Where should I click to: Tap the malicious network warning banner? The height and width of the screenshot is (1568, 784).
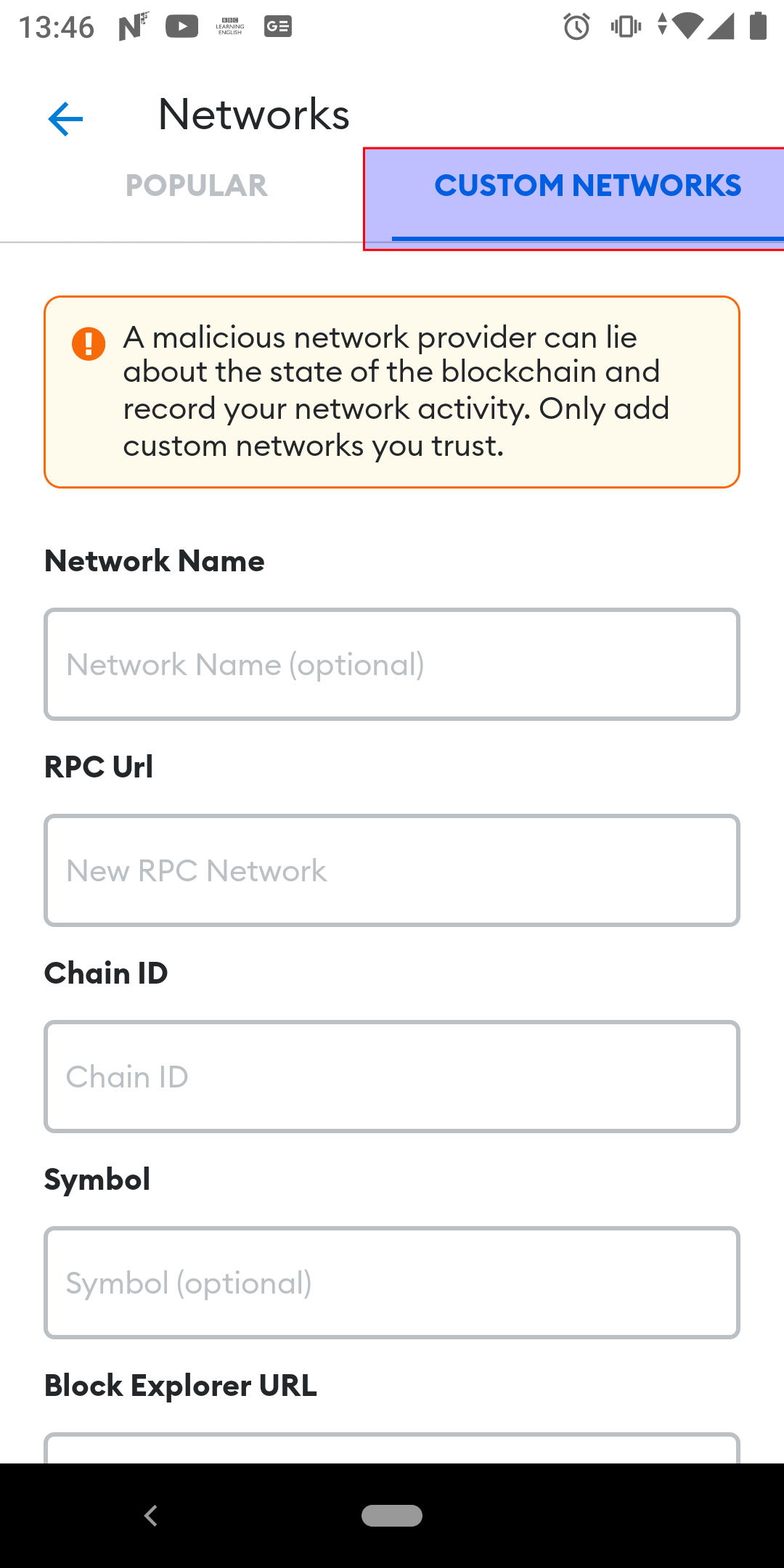click(x=392, y=392)
